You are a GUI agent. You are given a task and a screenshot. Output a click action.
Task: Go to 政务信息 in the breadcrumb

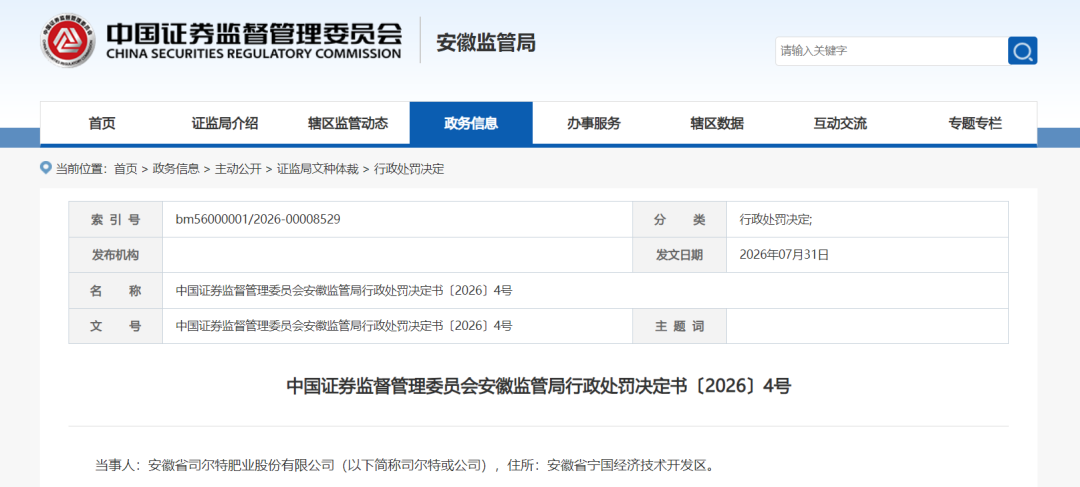pos(176,169)
